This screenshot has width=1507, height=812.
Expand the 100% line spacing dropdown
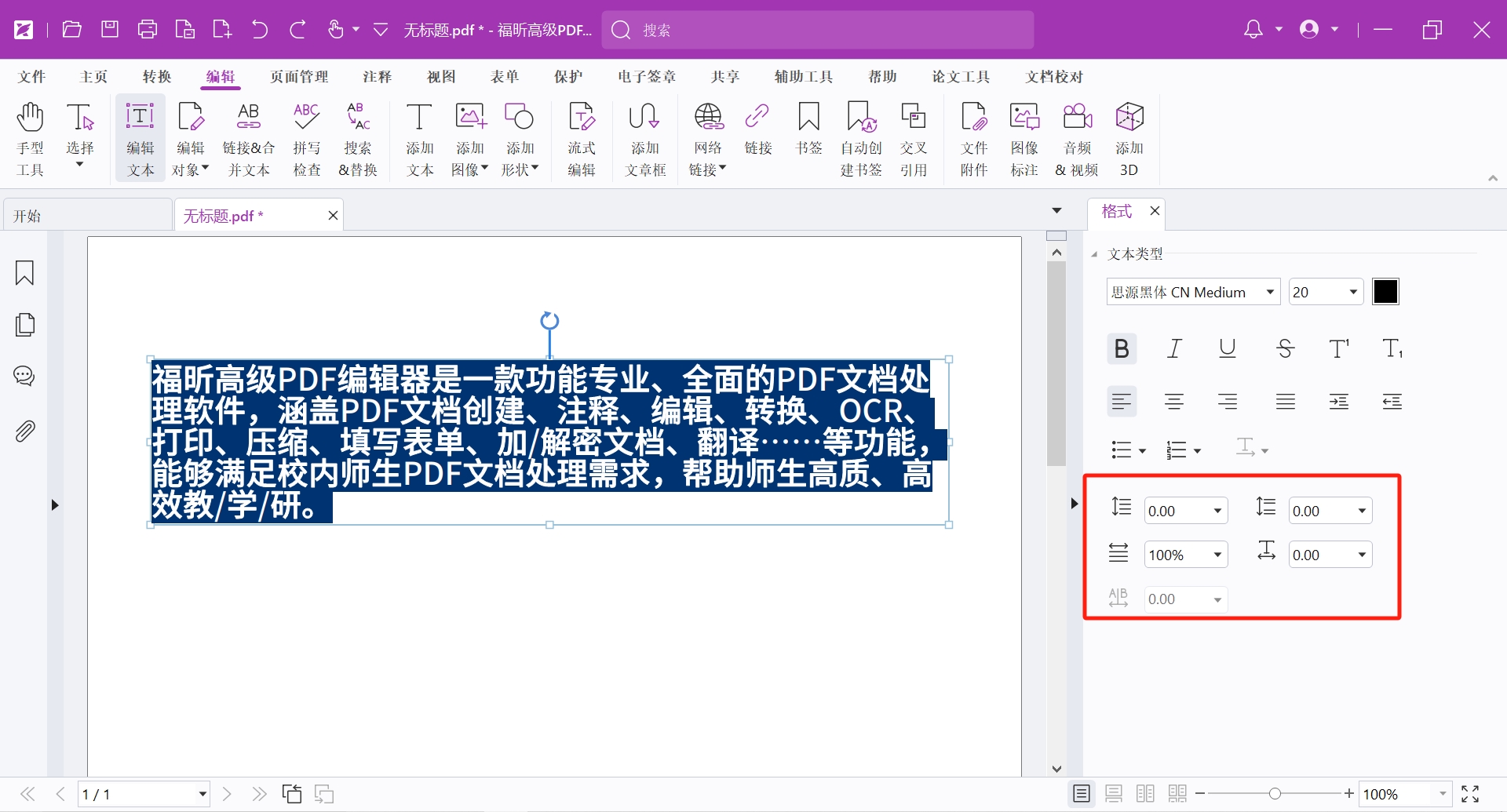click(1185, 555)
